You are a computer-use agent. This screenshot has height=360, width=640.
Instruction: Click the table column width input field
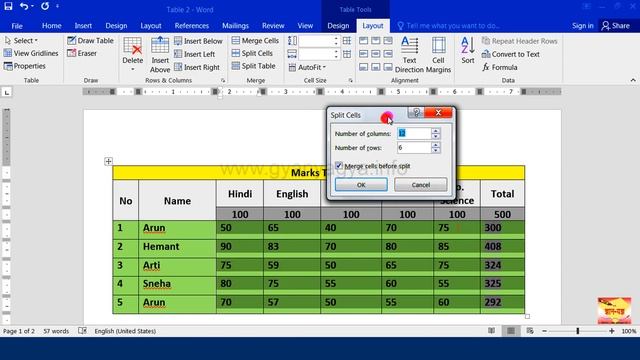[x=316, y=54]
